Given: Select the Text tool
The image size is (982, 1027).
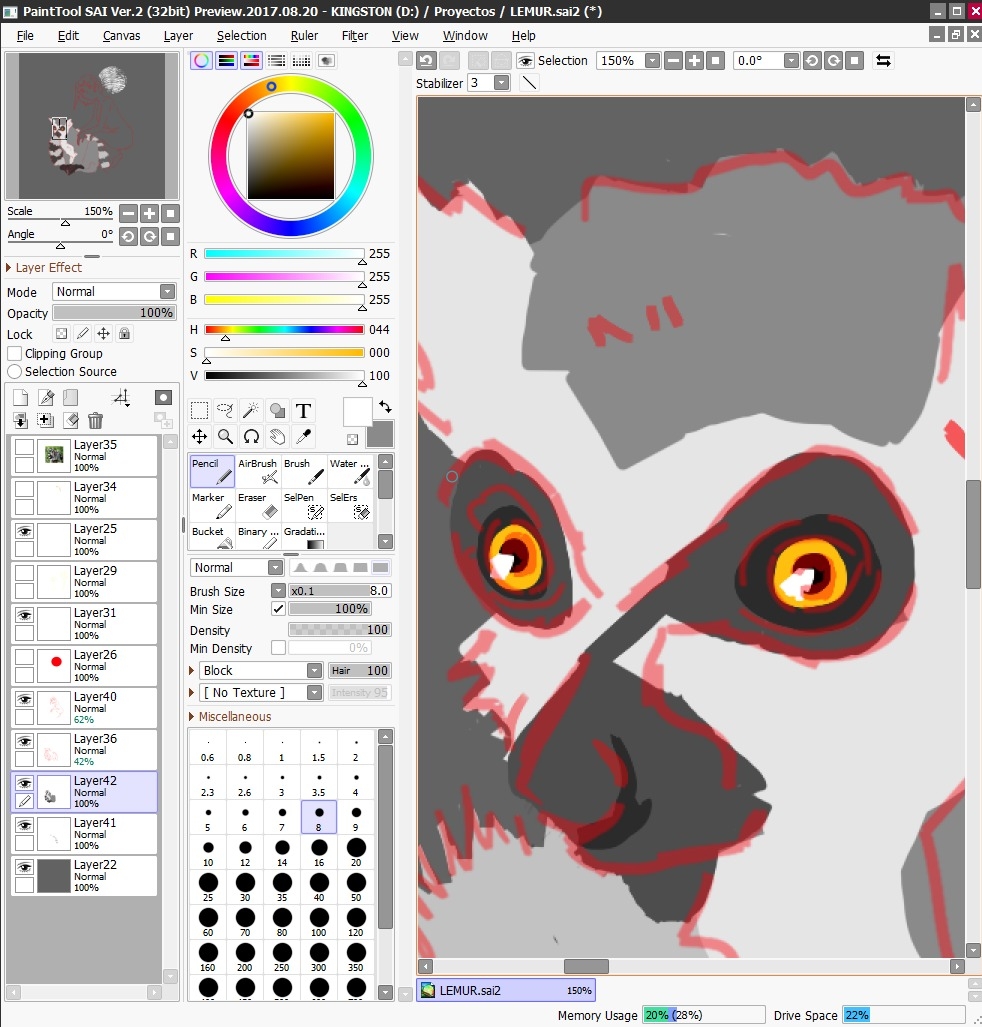Looking at the screenshot, I should 303,410.
